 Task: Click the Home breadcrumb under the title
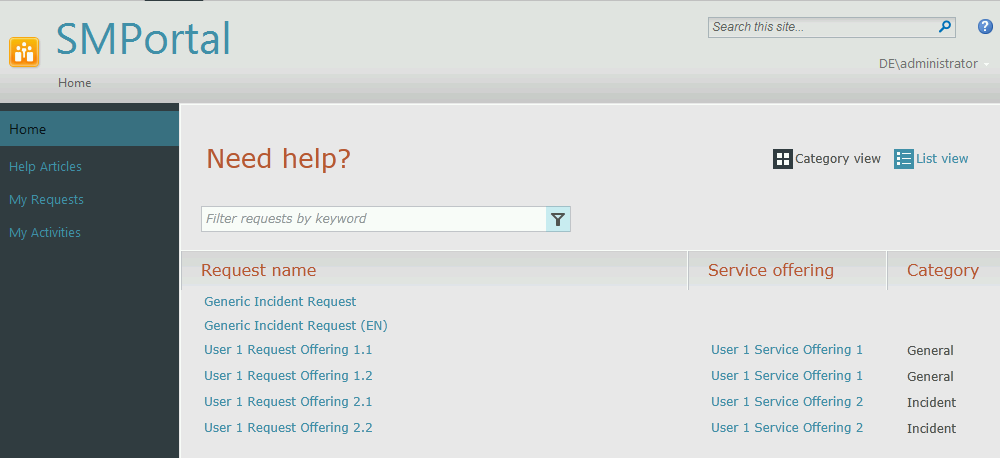click(74, 83)
